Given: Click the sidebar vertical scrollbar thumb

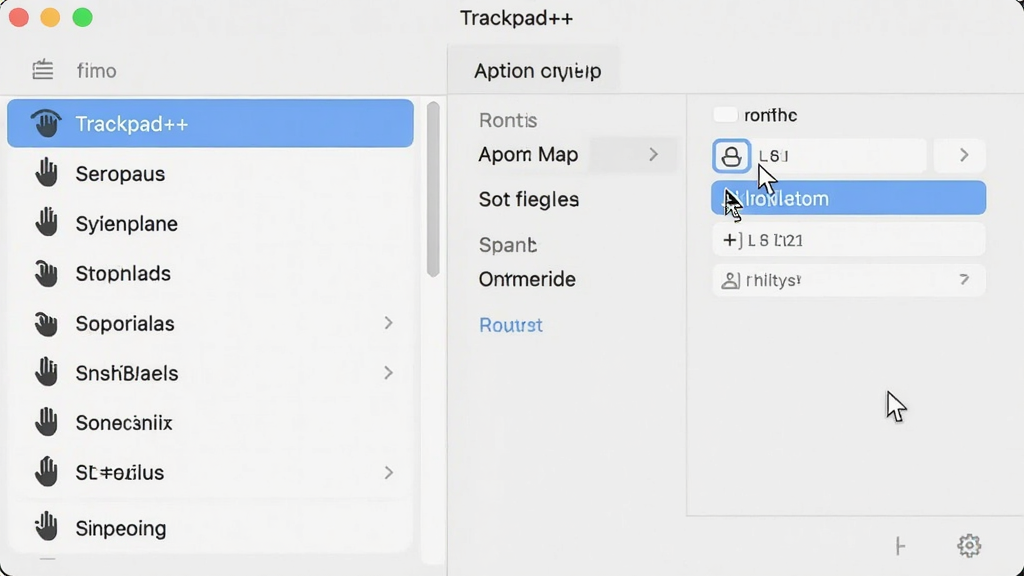Looking at the screenshot, I should pyautogui.click(x=433, y=189).
